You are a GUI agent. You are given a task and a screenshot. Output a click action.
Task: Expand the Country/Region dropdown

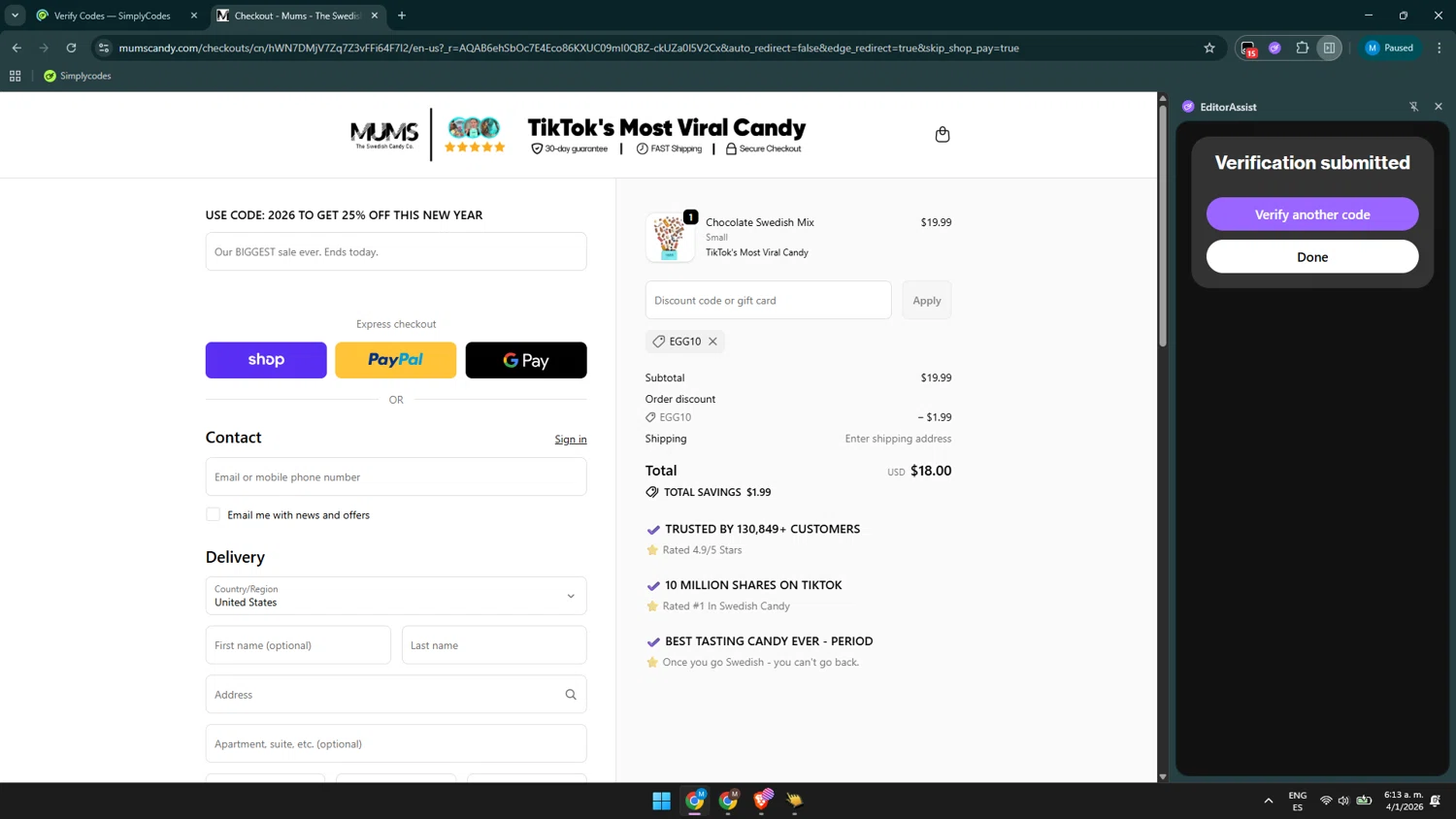tap(396, 596)
